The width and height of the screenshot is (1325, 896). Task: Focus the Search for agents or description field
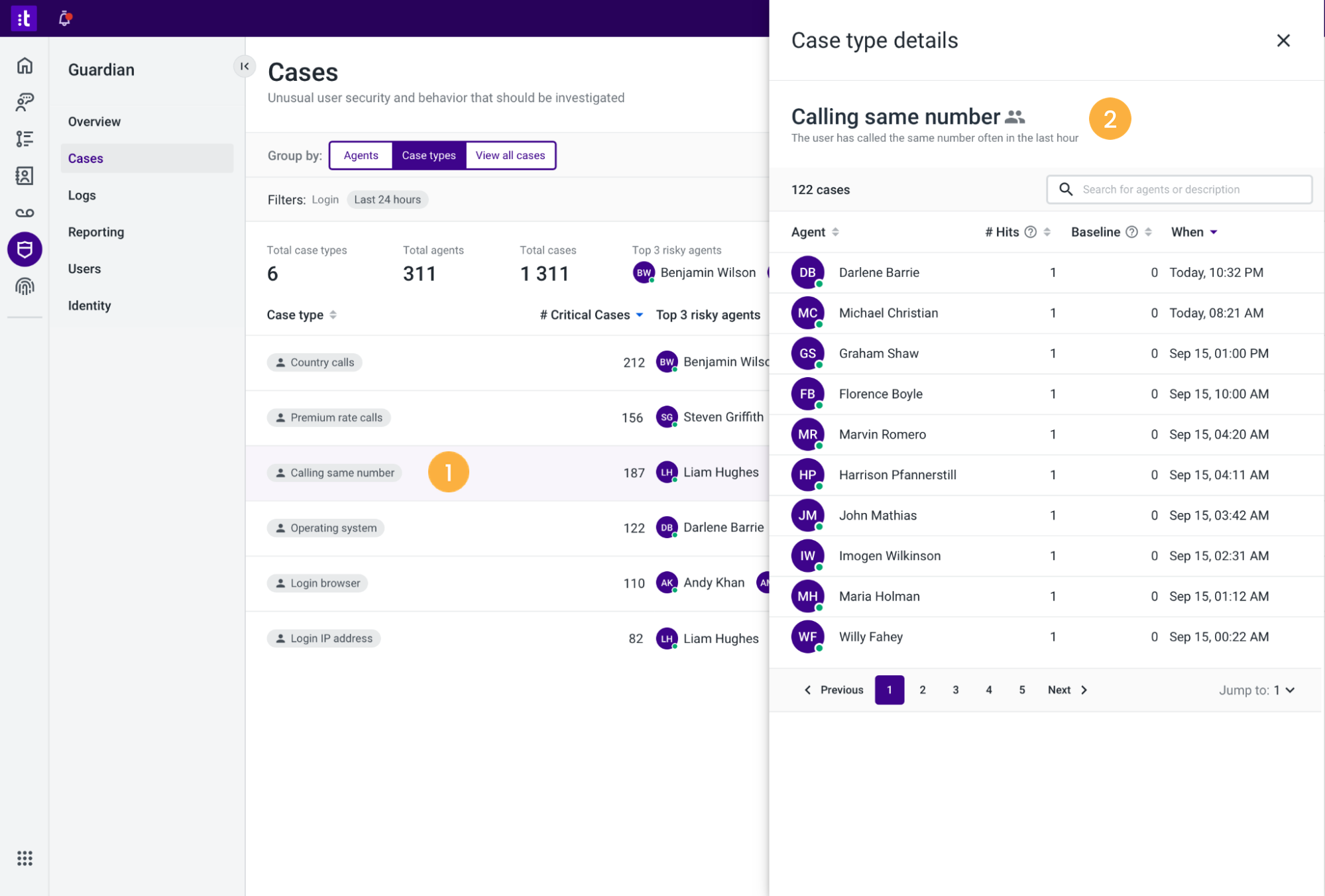click(1179, 190)
